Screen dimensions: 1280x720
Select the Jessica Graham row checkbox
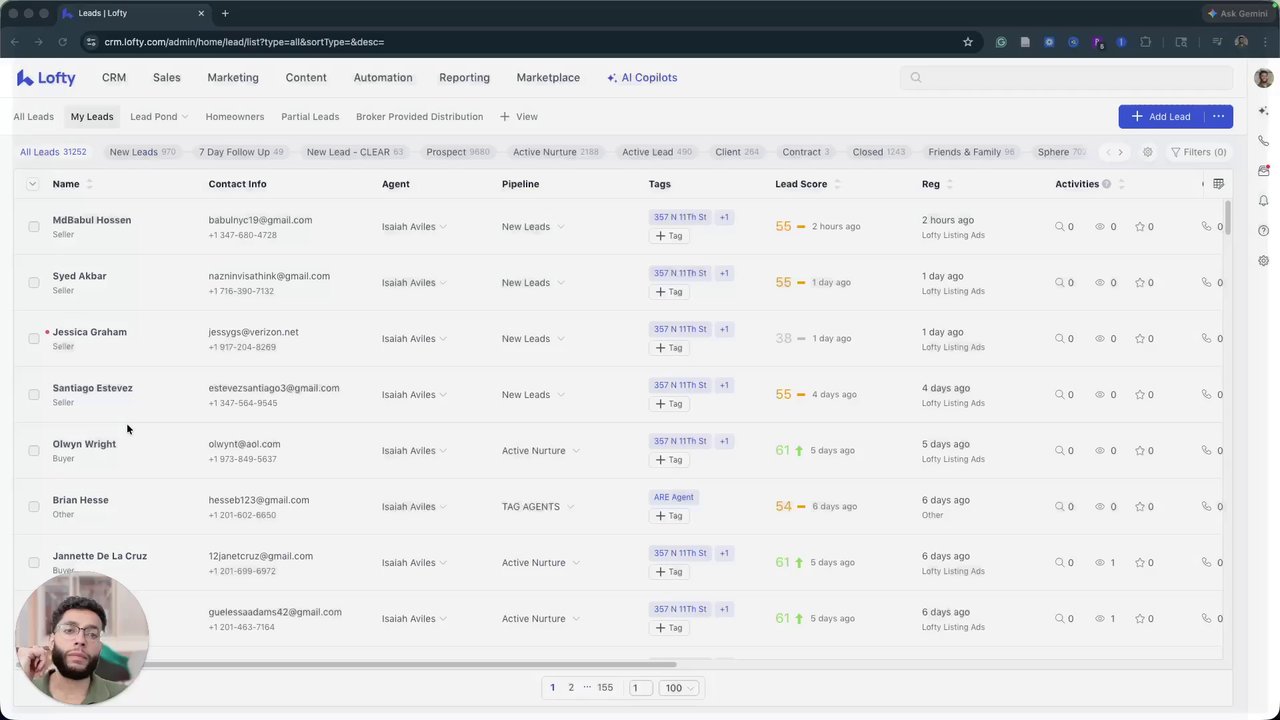34,339
